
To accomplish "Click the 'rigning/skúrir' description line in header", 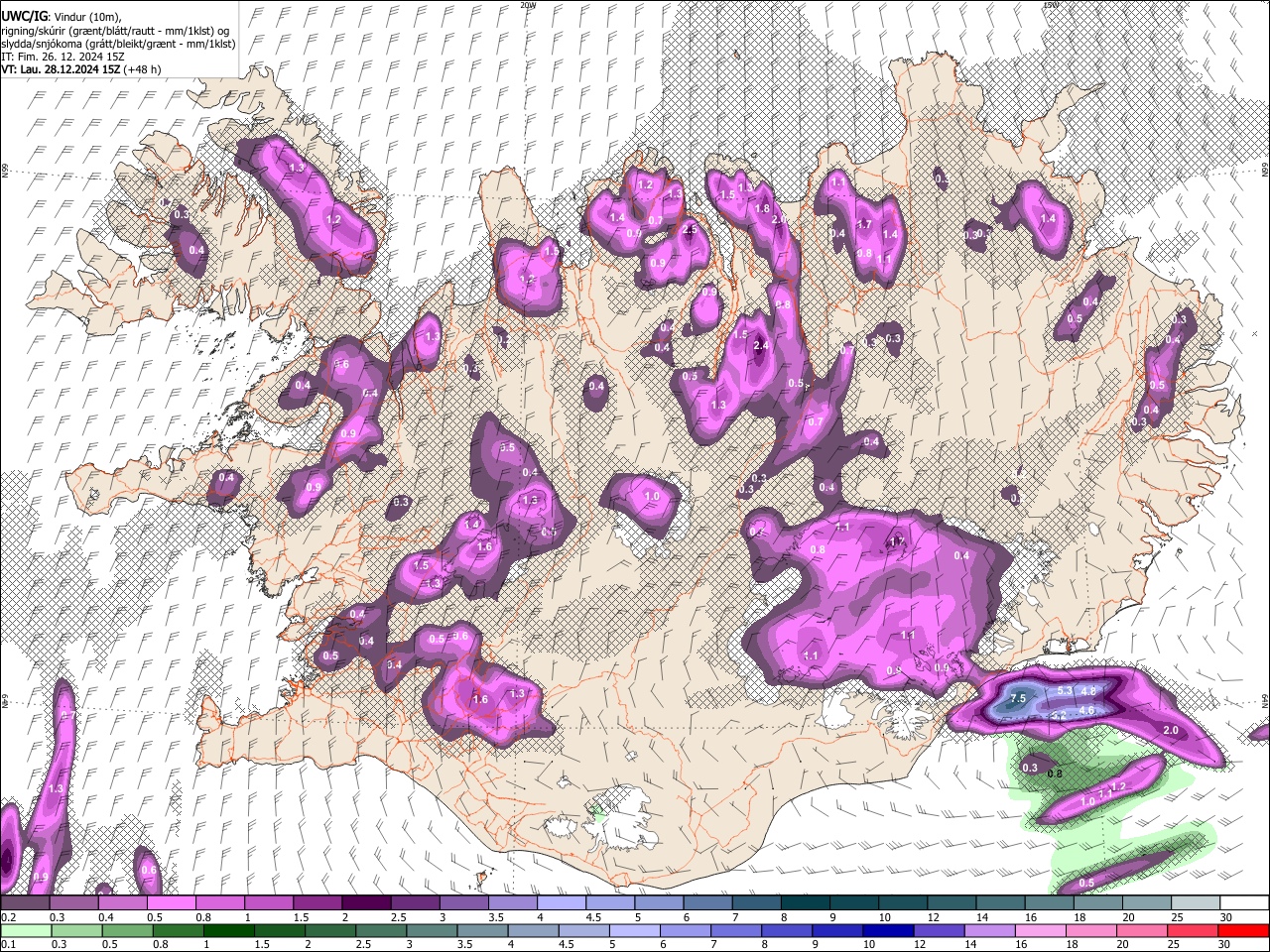I will [x=117, y=31].
